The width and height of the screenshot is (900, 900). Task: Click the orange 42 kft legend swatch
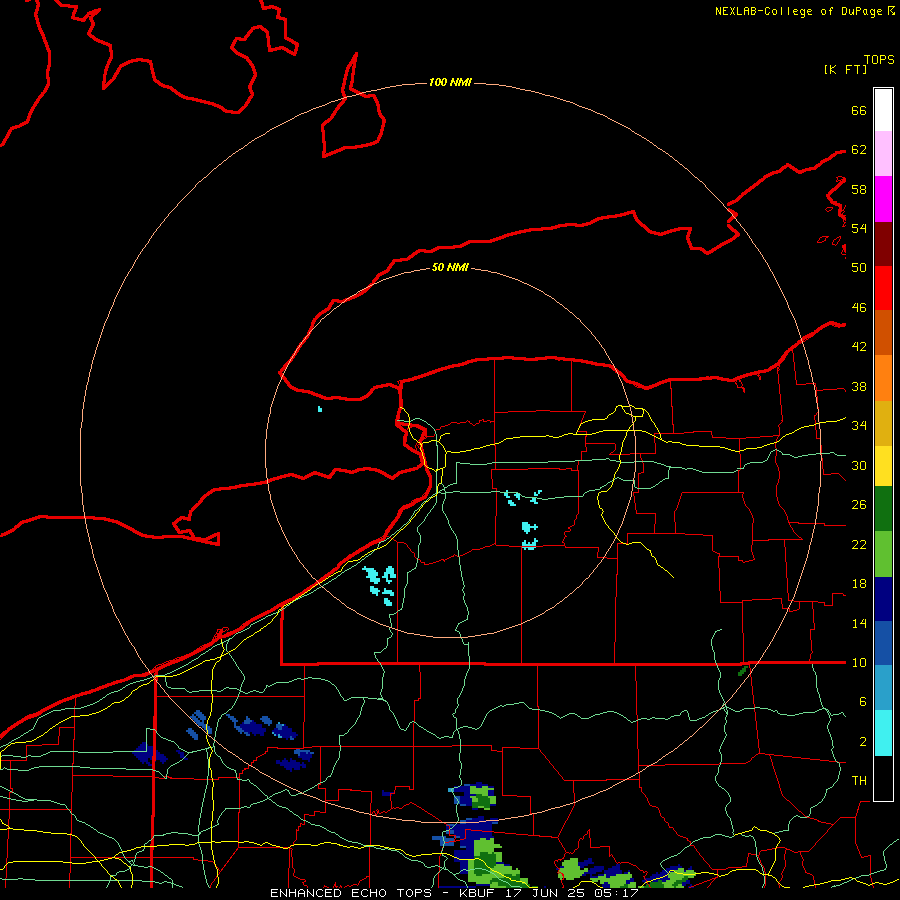[883, 378]
